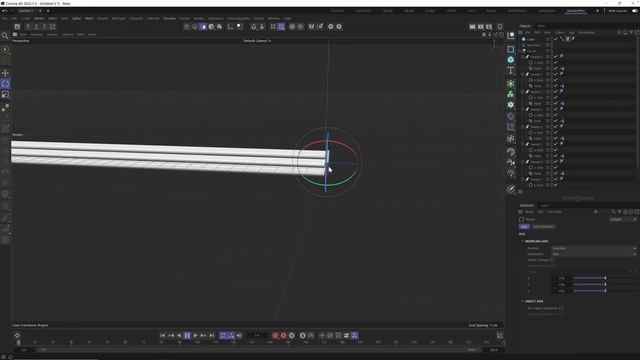The height and width of the screenshot is (360, 640).
Task: Open the Cameras viewport menu
Action: click(x=37, y=35)
